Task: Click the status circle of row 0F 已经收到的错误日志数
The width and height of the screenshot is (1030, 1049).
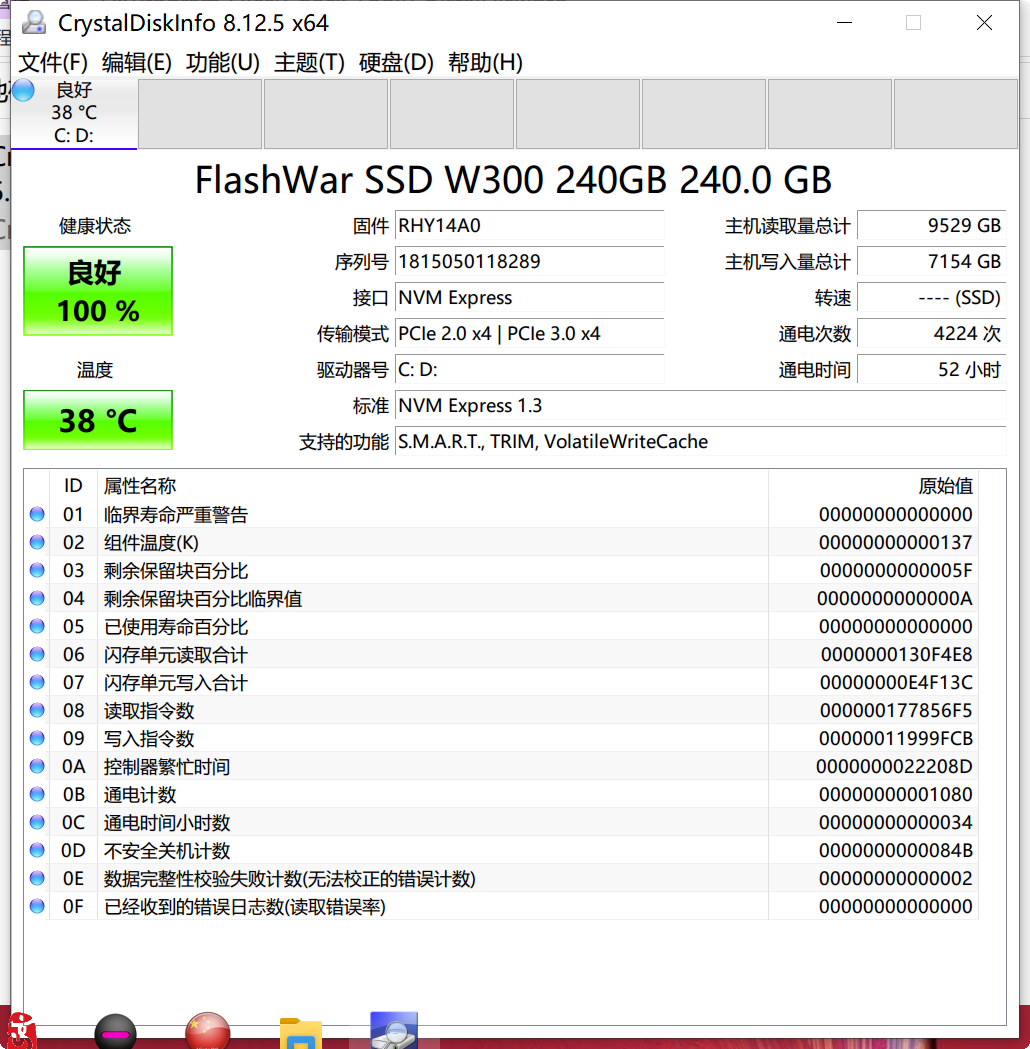Action: [37, 906]
